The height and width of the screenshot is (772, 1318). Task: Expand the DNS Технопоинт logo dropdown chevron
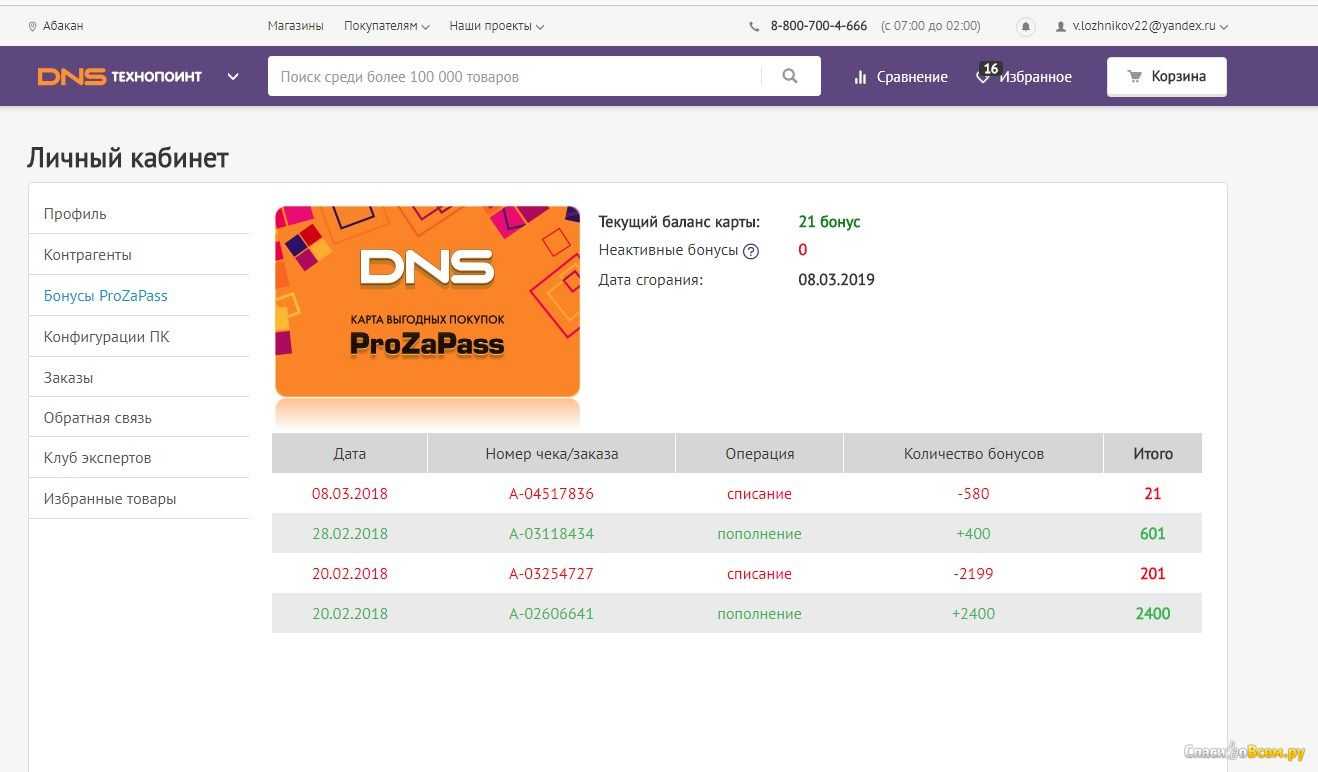point(233,76)
